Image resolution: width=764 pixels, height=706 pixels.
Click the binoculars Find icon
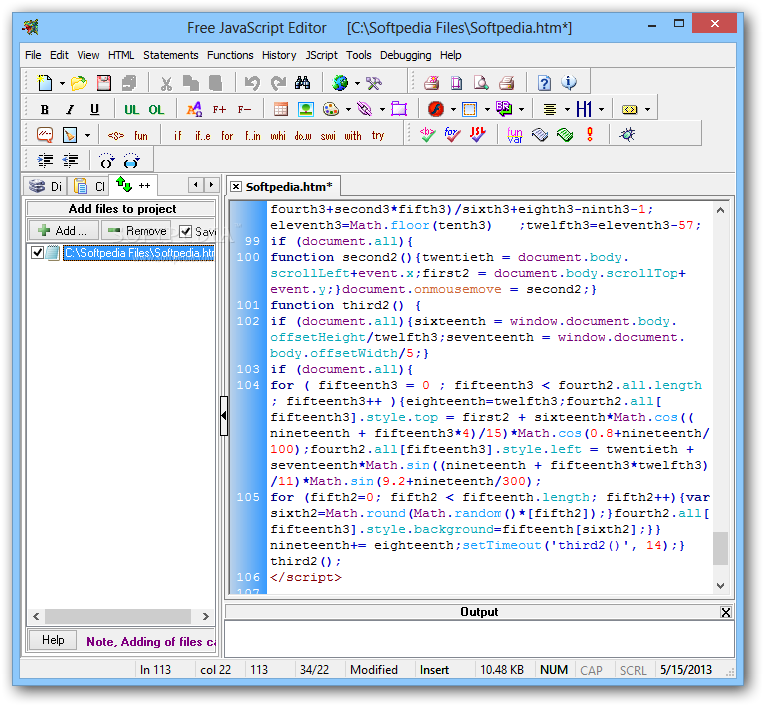[x=303, y=83]
